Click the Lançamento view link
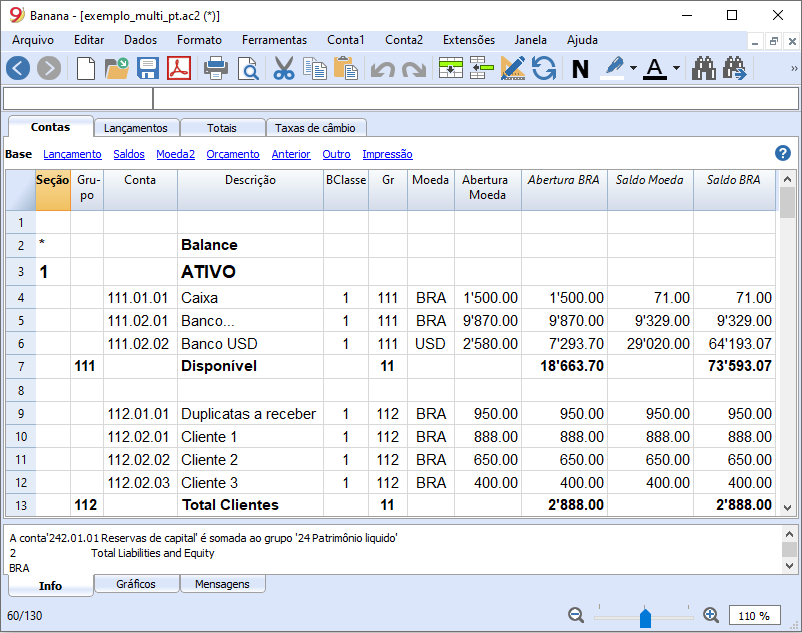 (72, 154)
